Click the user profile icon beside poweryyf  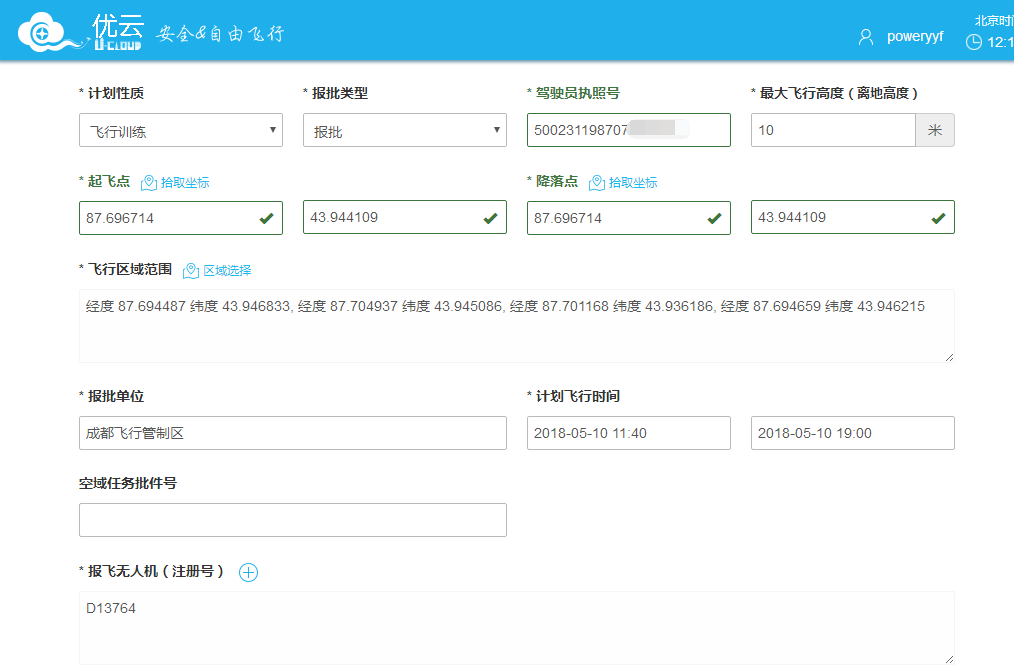click(866, 37)
